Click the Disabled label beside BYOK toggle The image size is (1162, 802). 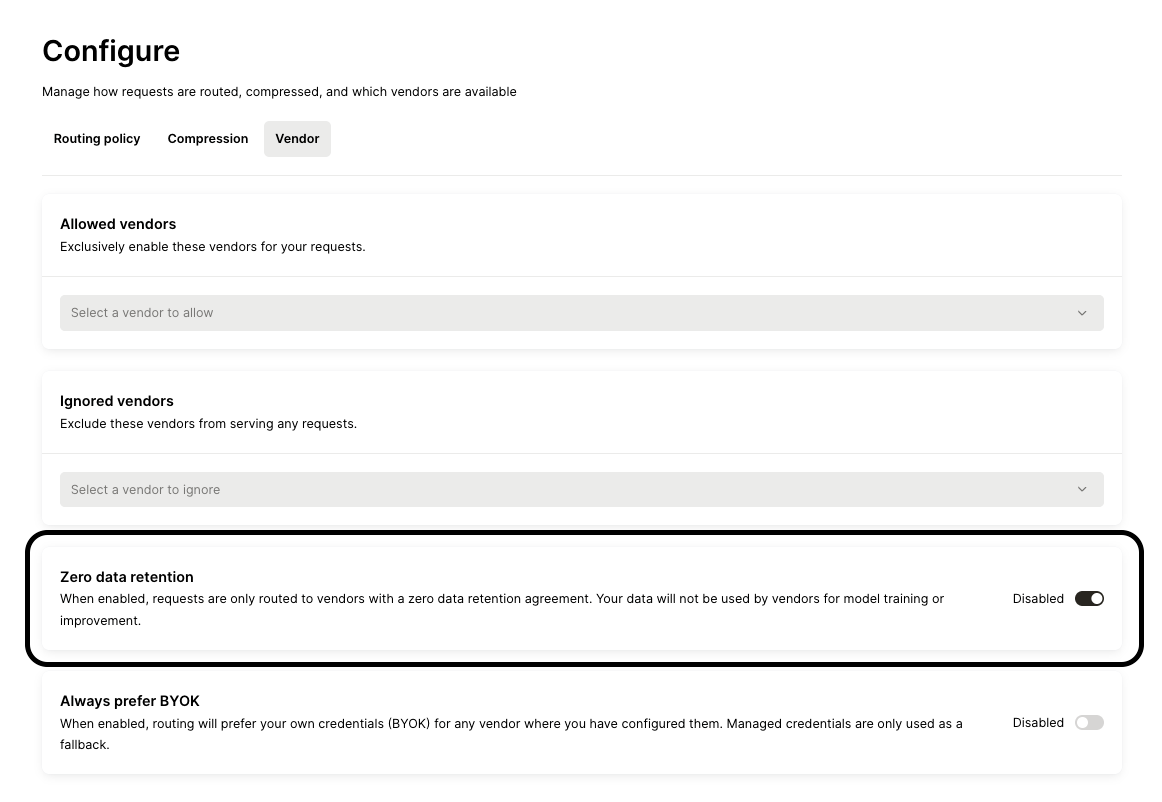[1038, 722]
